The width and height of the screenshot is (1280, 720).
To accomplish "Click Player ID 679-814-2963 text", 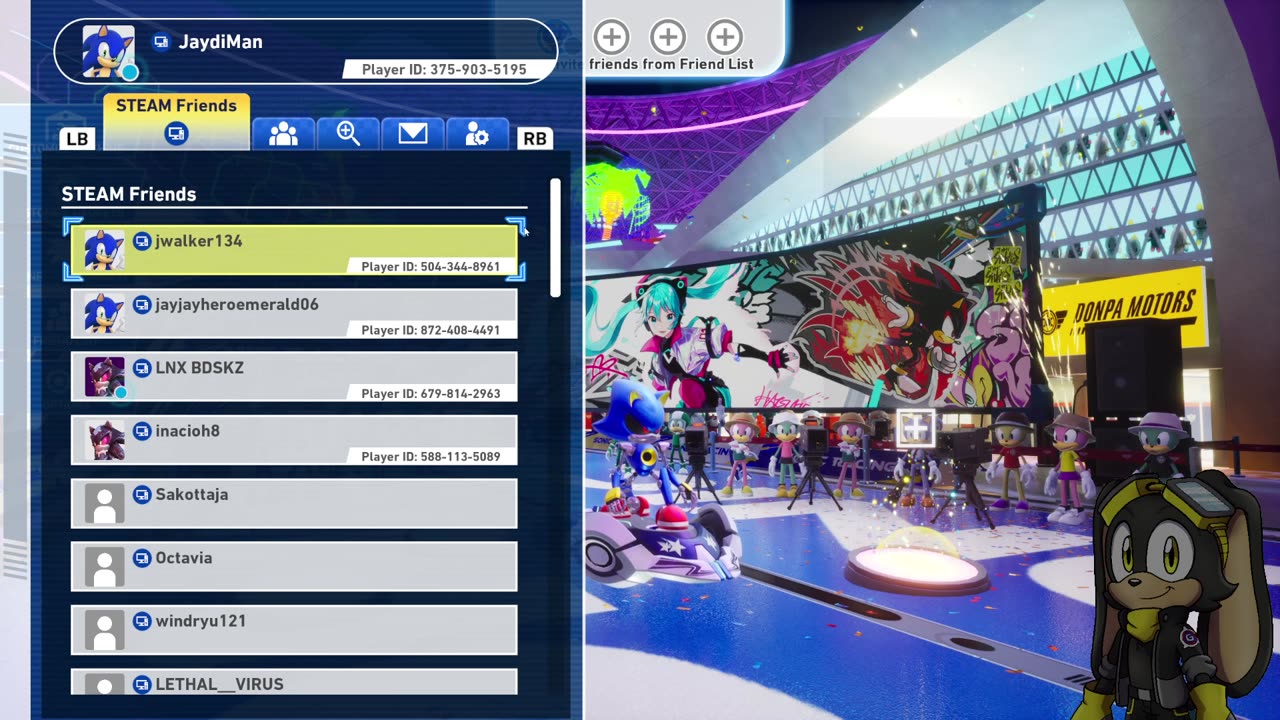I will 431,394.
